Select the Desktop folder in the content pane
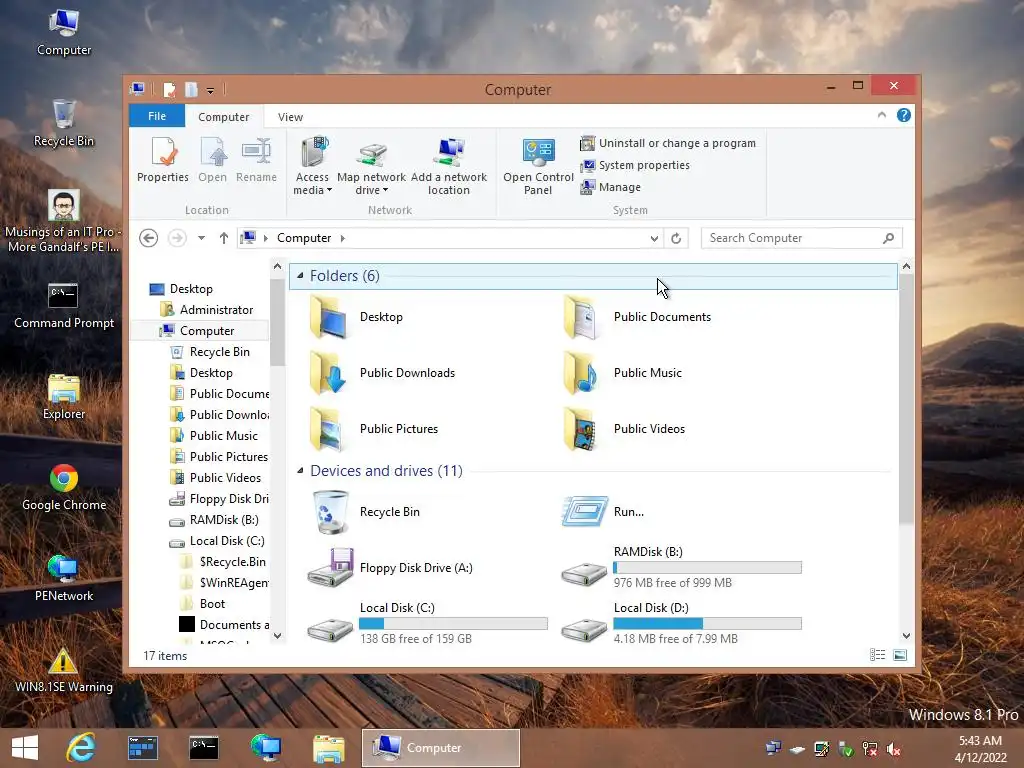Image resolution: width=1024 pixels, height=768 pixels. coord(357,317)
